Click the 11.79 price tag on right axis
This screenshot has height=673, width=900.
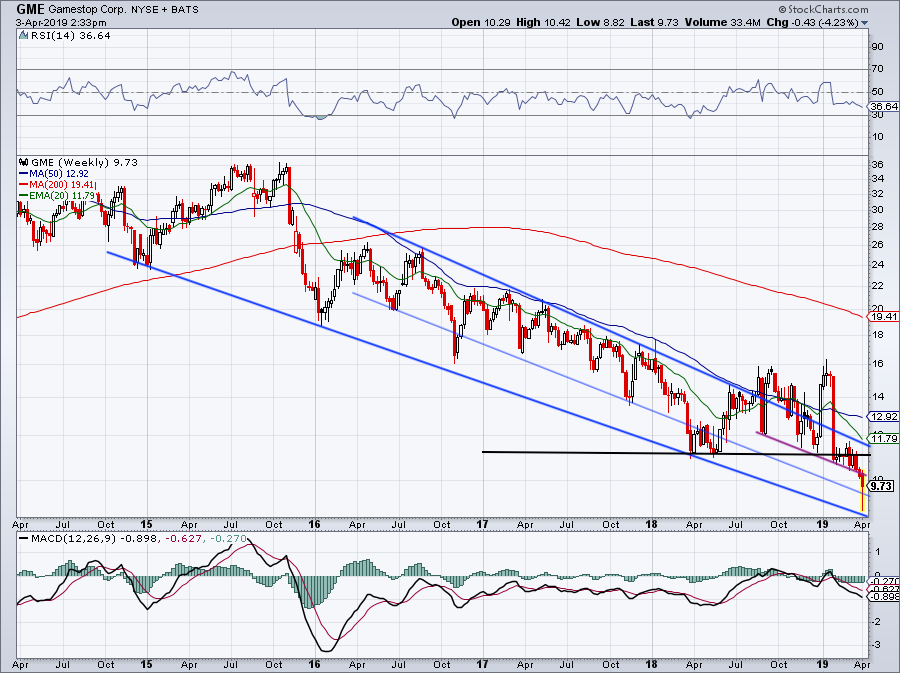[x=883, y=438]
